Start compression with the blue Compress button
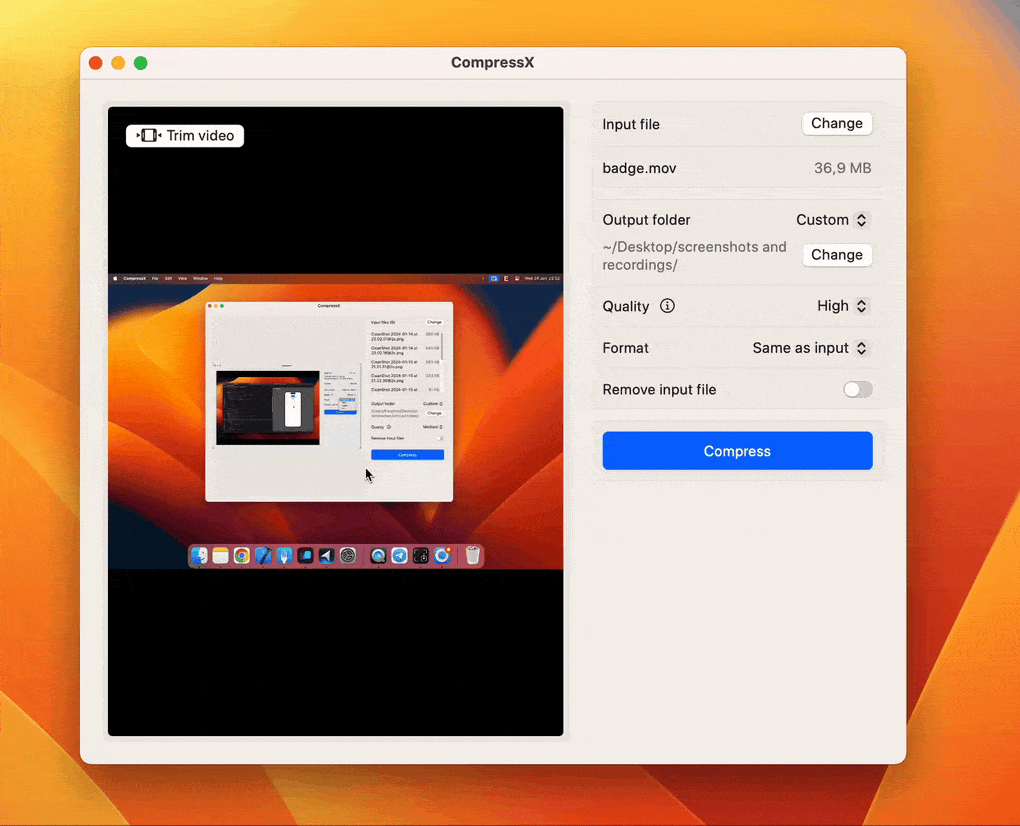Screen dimensions: 1020x826 [737, 451]
